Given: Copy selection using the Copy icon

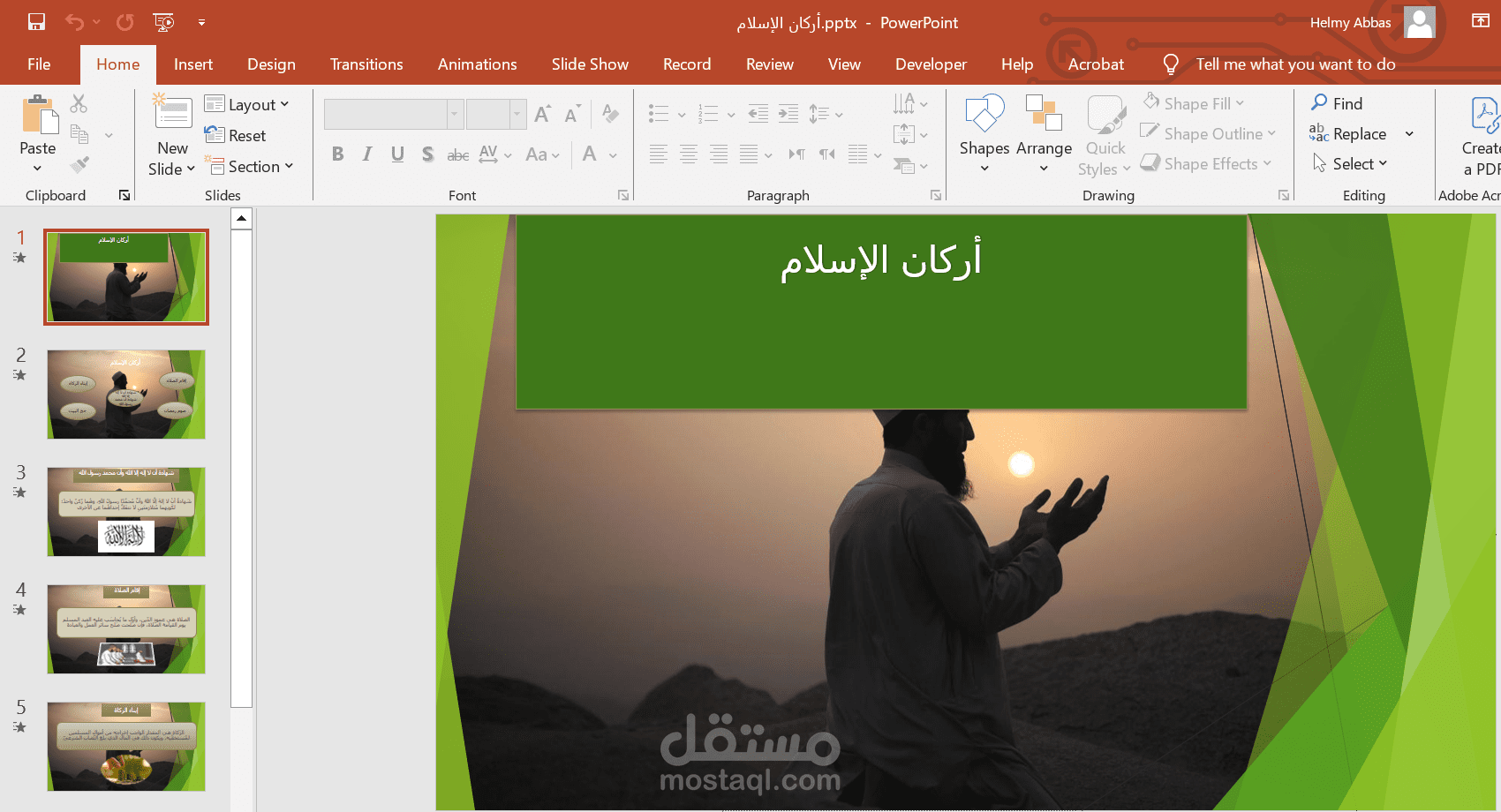Looking at the screenshot, I should 79,134.
